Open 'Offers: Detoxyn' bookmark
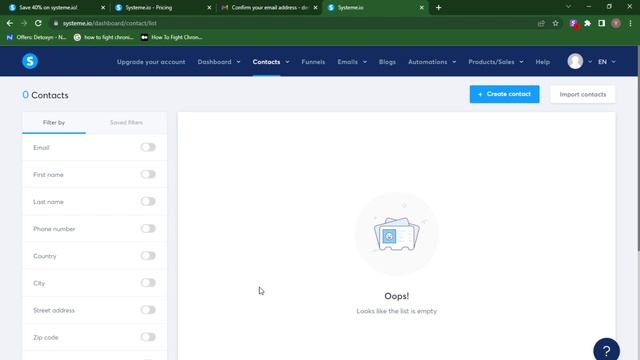Viewport: 640px width, 360px height. [36, 37]
